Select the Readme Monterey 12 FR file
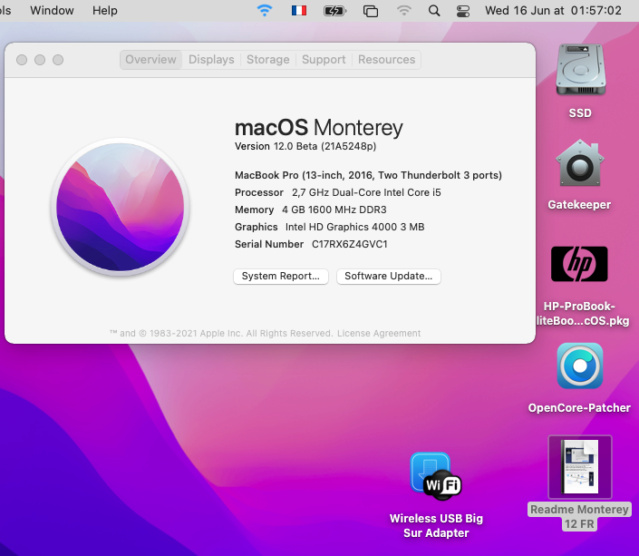This screenshot has height=556, width=639. point(580,467)
